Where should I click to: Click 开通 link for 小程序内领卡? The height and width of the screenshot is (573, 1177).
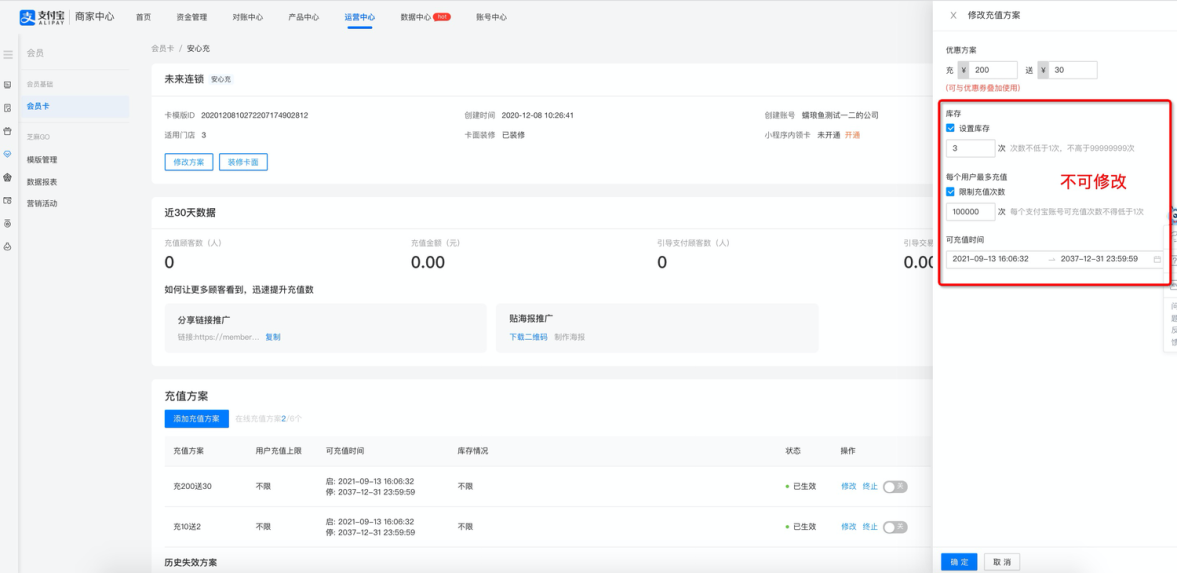[853, 135]
